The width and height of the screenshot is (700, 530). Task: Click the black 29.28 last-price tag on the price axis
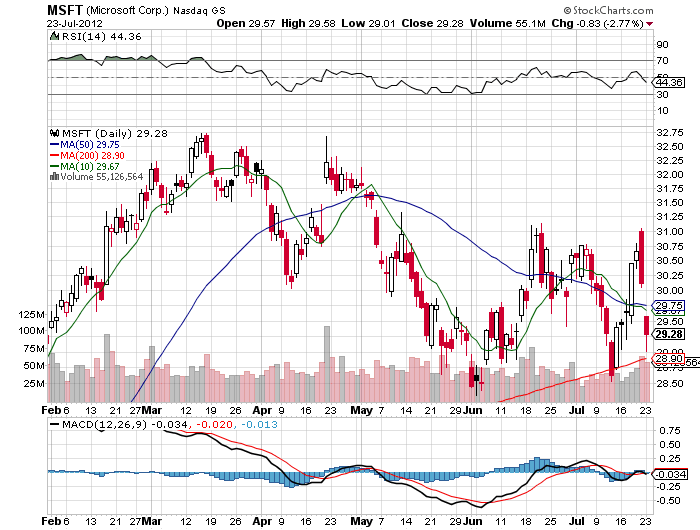[x=669, y=334]
